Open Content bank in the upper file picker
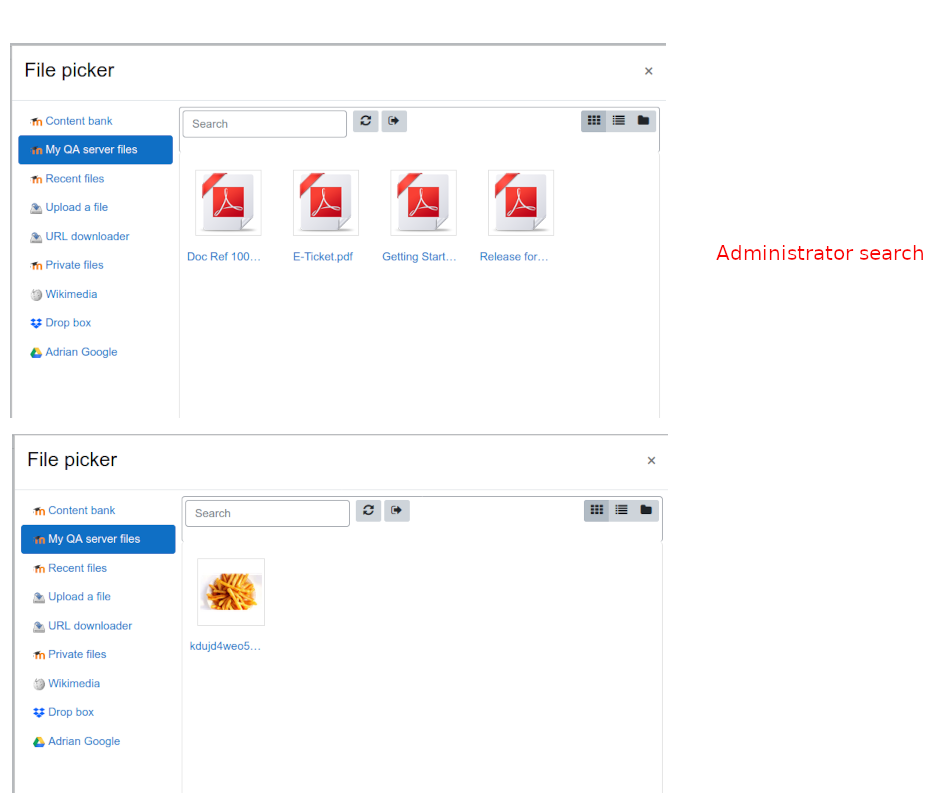949x806 pixels. point(71,121)
